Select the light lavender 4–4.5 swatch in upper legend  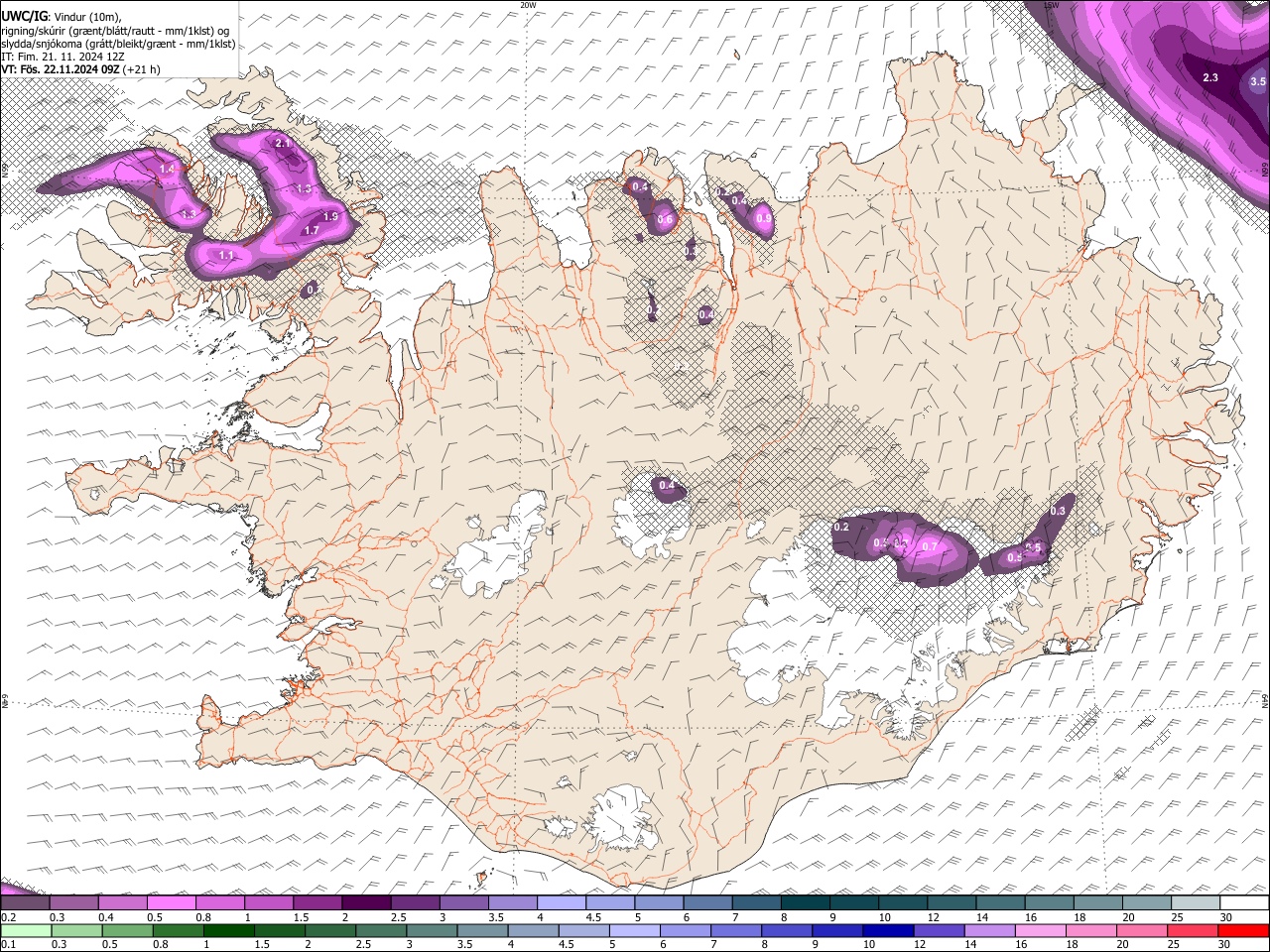click(561, 903)
